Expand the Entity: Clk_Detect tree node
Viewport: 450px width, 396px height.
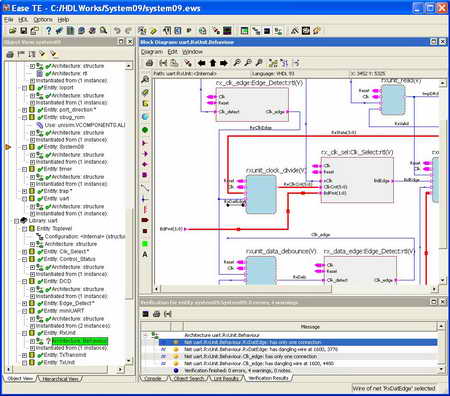coord(24,252)
